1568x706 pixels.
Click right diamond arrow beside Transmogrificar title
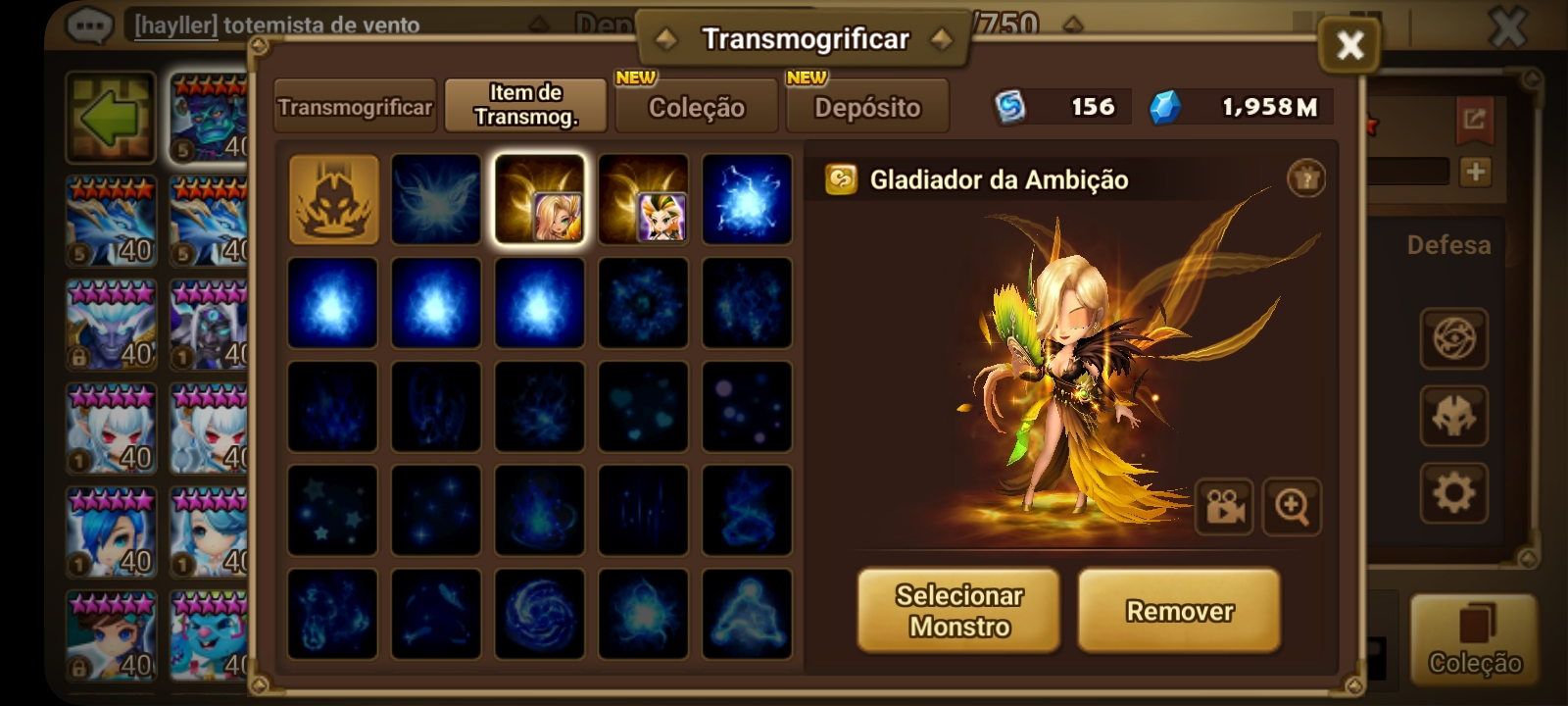942,39
